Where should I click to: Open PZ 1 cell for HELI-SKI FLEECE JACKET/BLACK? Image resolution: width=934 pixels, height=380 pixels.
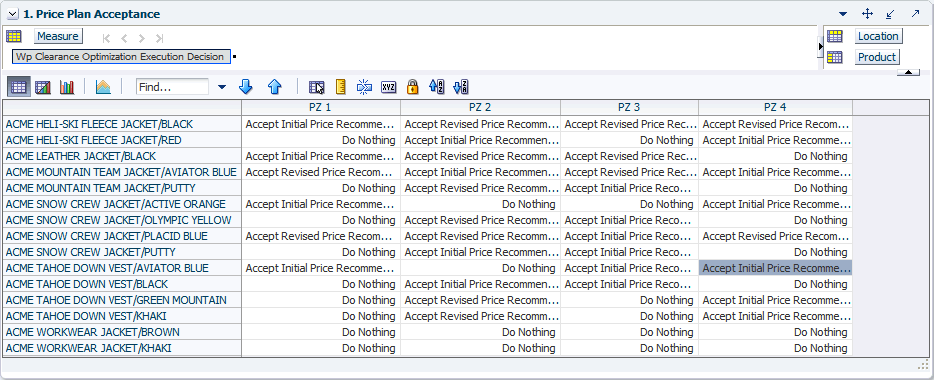pyautogui.click(x=321, y=124)
